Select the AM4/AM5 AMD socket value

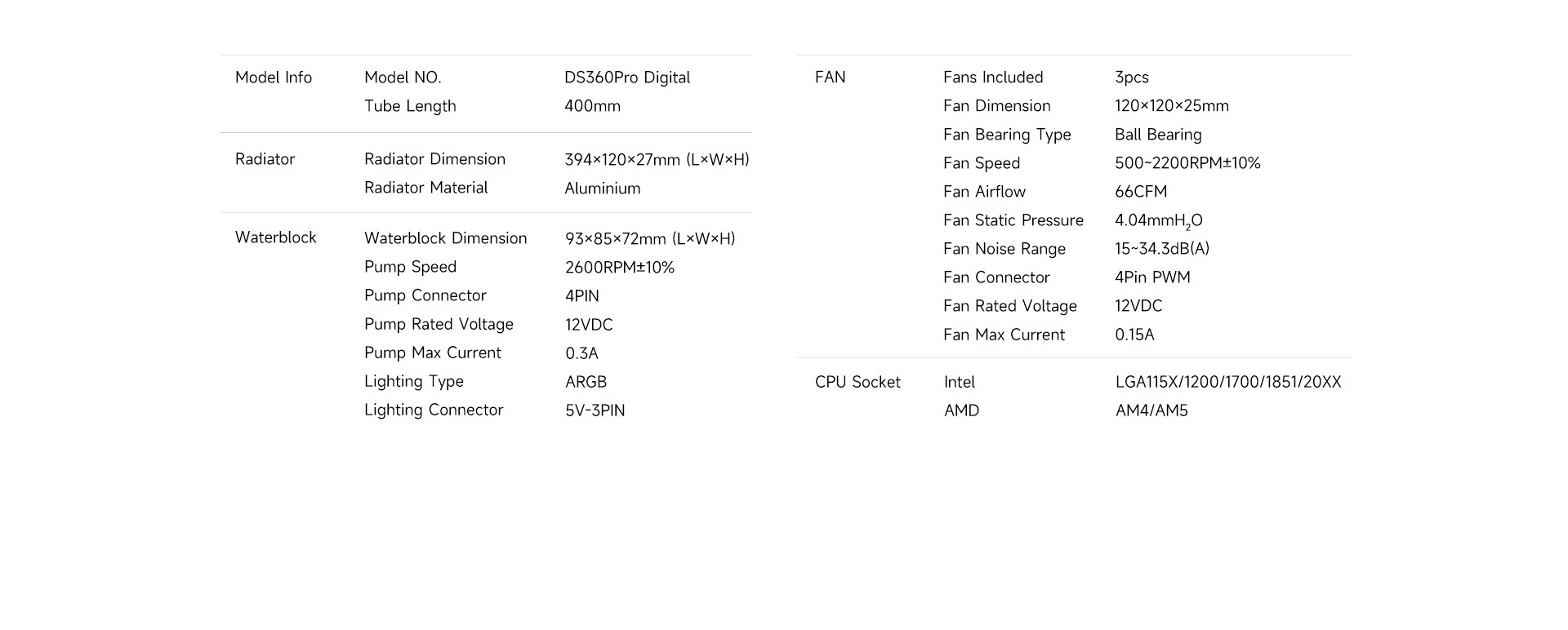click(1151, 410)
